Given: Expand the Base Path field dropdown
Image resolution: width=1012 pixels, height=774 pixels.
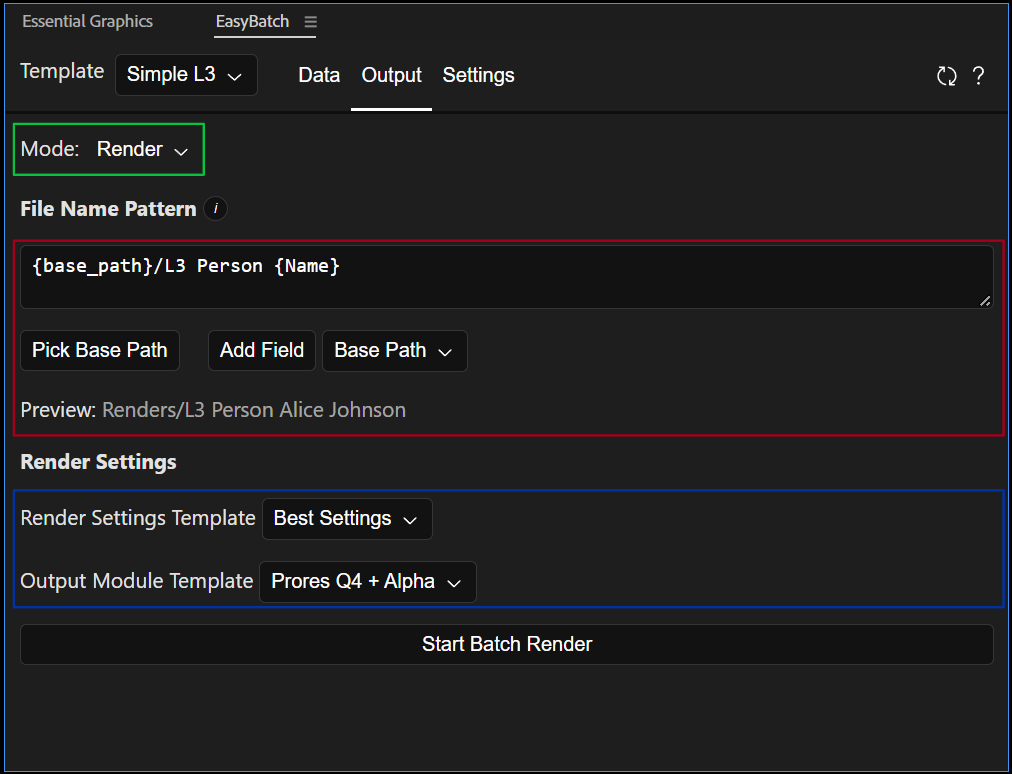Looking at the screenshot, I should (x=394, y=351).
